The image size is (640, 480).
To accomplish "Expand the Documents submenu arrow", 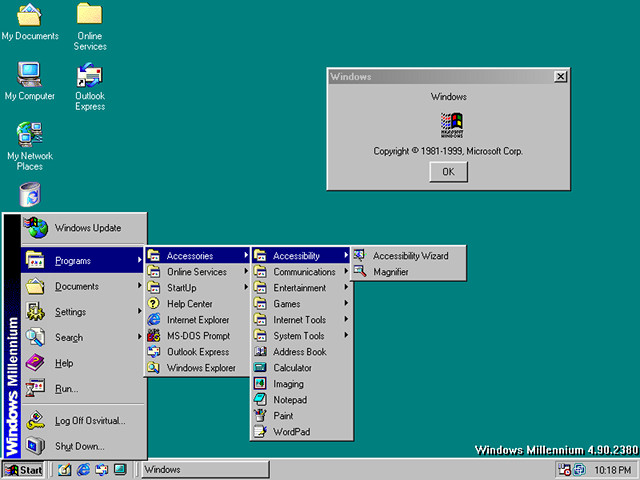I will (140, 285).
